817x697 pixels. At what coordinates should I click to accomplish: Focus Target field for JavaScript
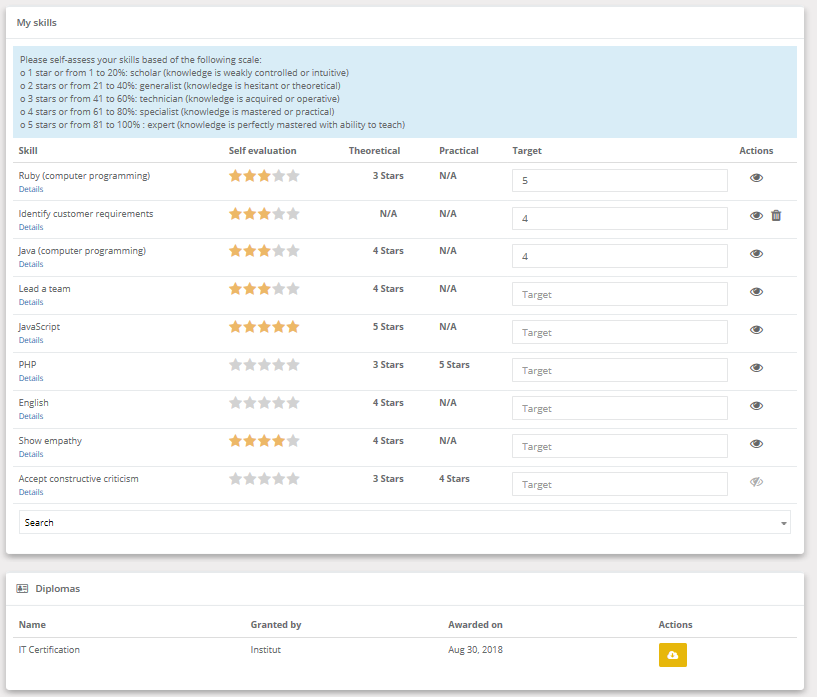(x=620, y=332)
